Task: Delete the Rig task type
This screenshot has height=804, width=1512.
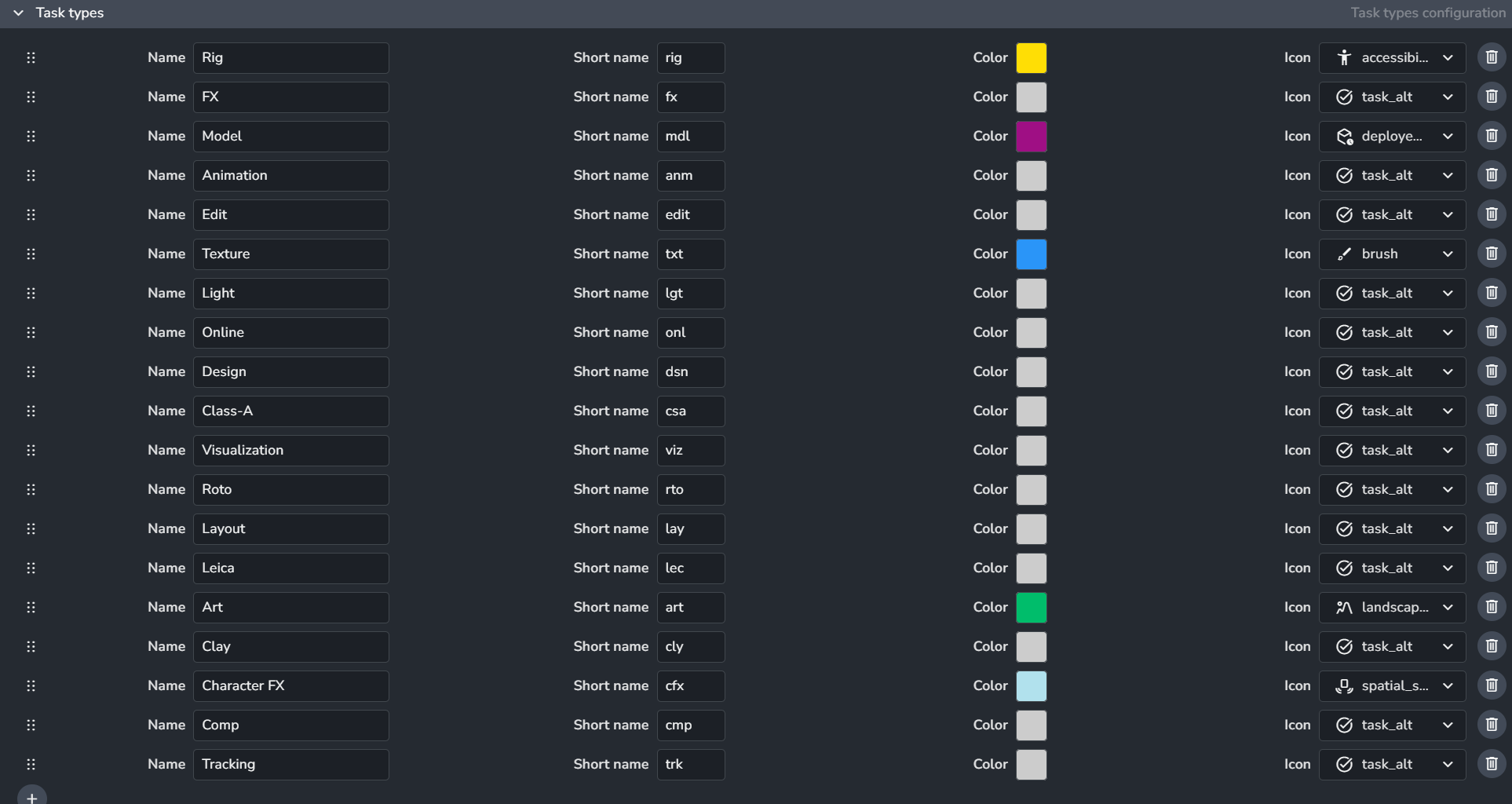Action: pos(1491,57)
